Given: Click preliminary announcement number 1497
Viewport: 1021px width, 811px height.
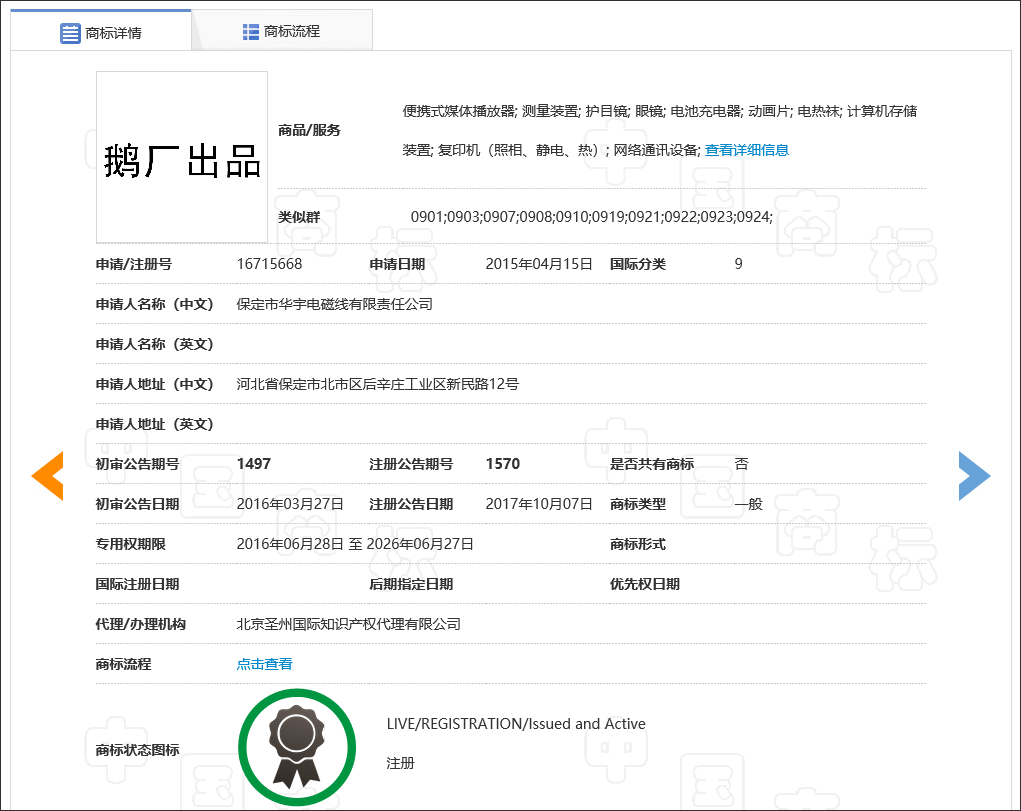Looking at the screenshot, I should click(x=254, y=464).
